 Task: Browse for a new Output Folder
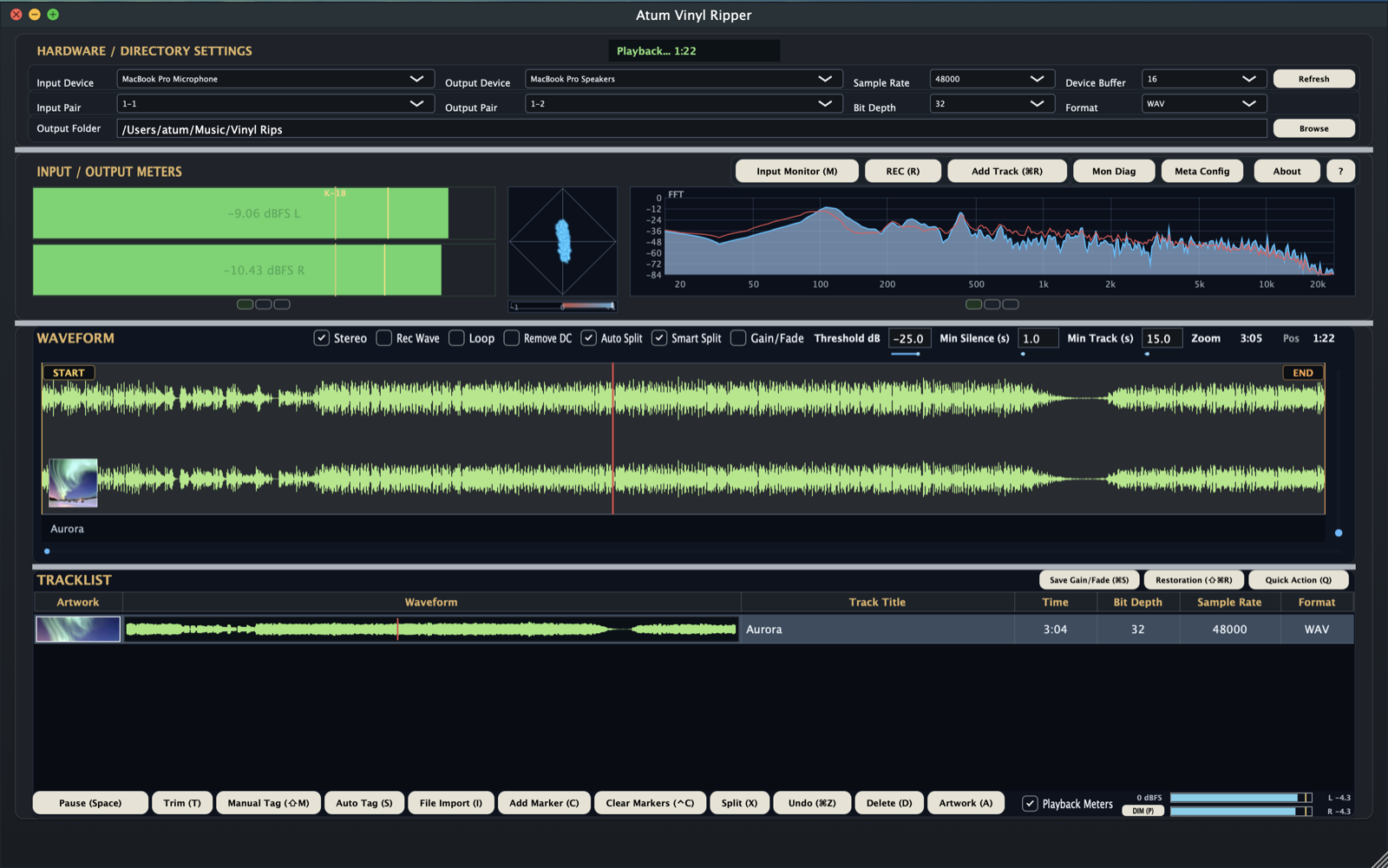[x=1313, y=127]
